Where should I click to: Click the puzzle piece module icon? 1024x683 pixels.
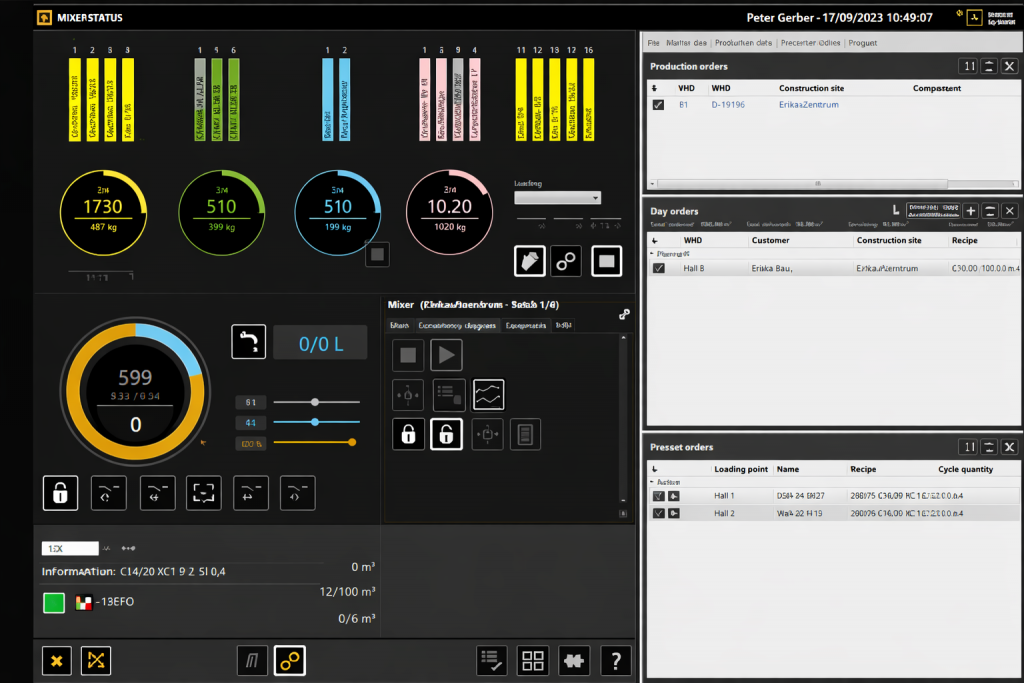click(x=574, y=660)
